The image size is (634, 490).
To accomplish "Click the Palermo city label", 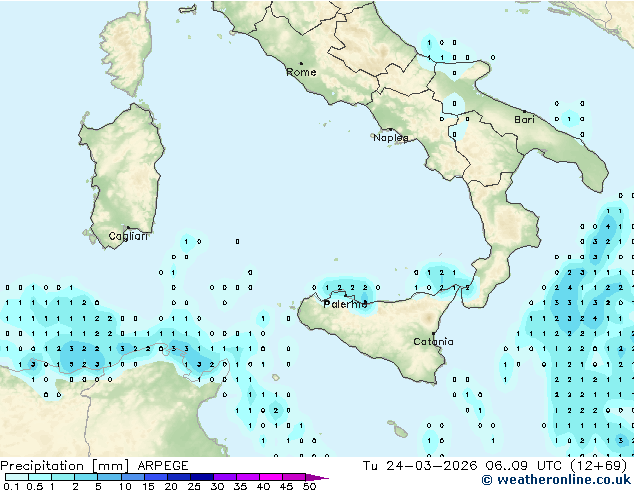I will pos(345,304).
